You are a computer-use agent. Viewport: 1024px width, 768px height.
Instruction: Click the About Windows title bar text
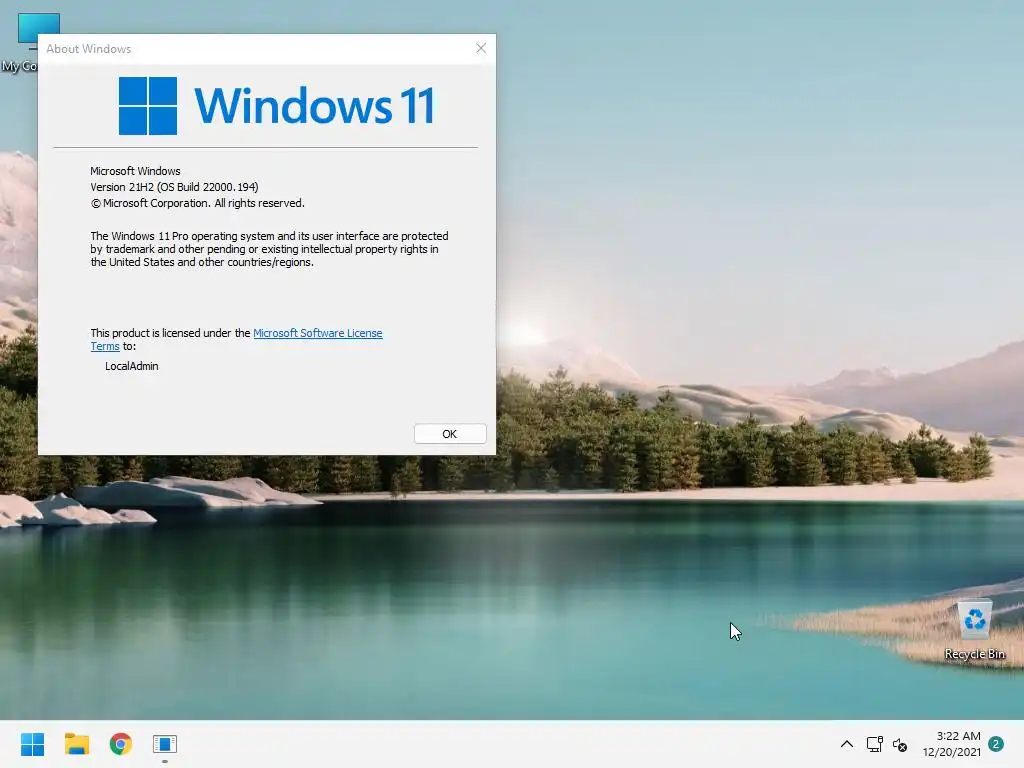point(89,49)
